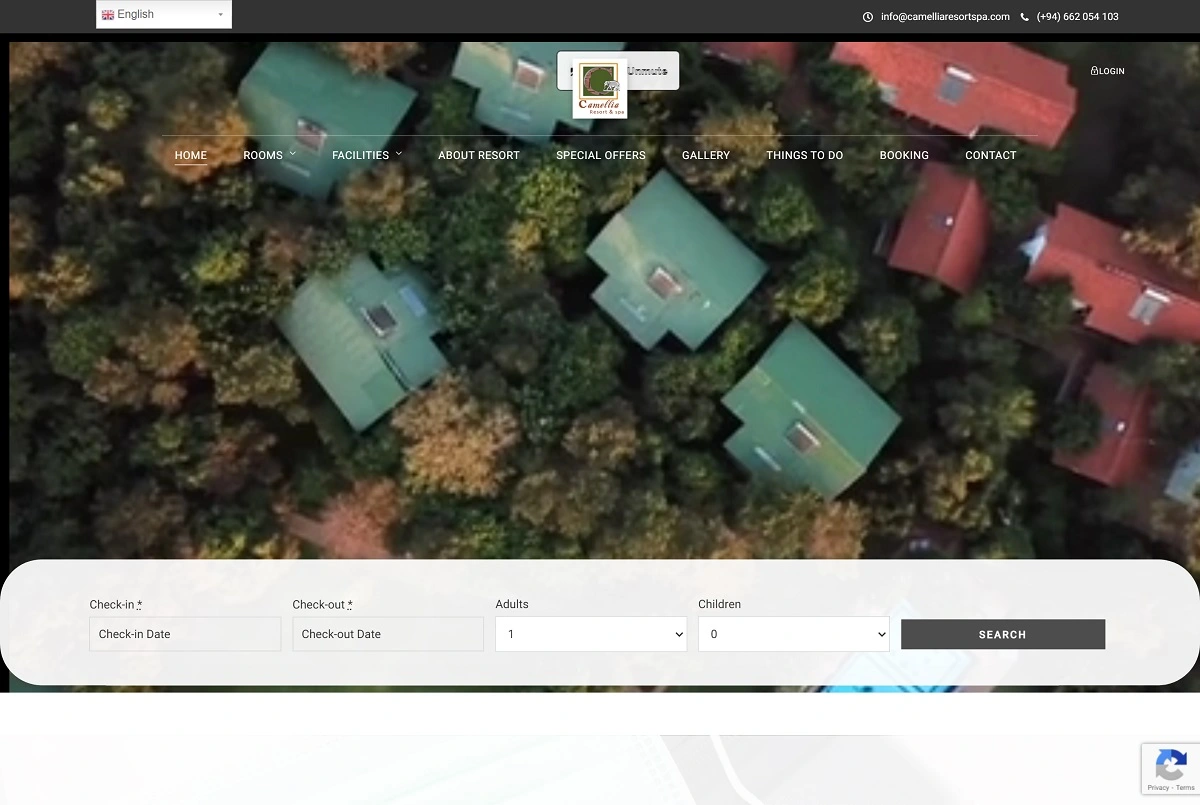
Task: Open the Special Offers menu item
Action: pyautogui.click(x=601, y=155)
